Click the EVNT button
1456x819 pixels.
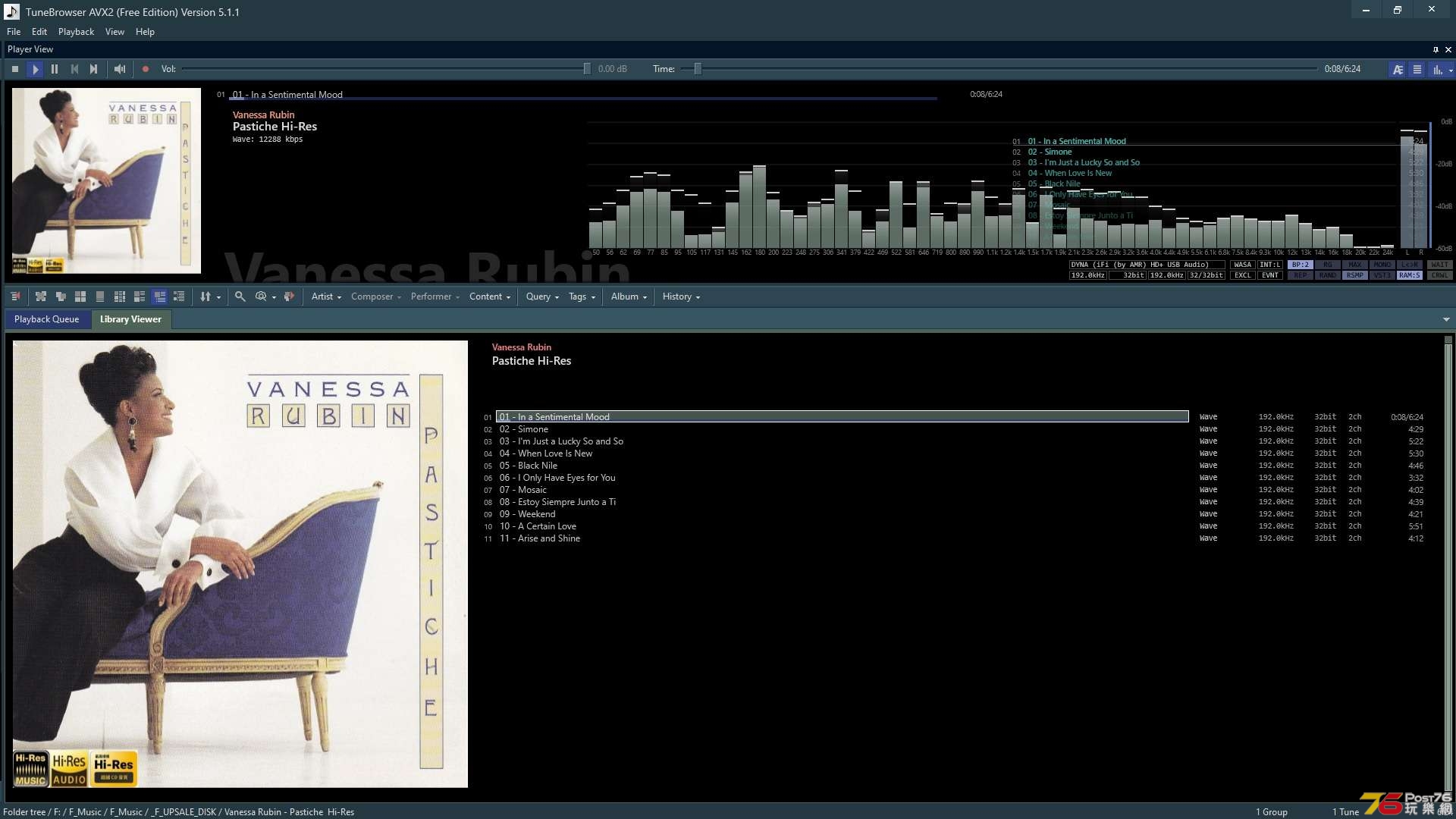1269,275
